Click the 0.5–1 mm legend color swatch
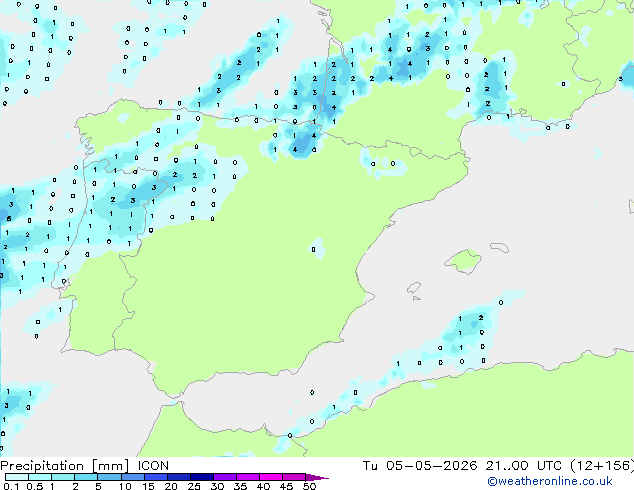This screenshot has width=634, height=490. tap(40, 477)
